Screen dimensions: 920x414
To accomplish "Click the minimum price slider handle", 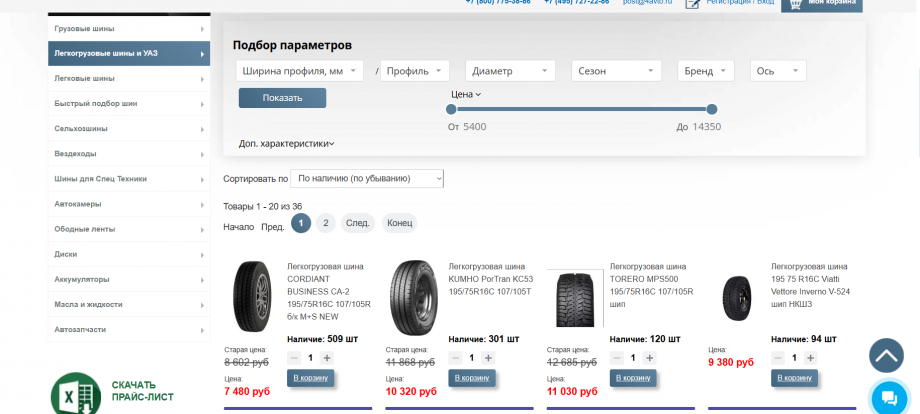I will tap(451, 109).
